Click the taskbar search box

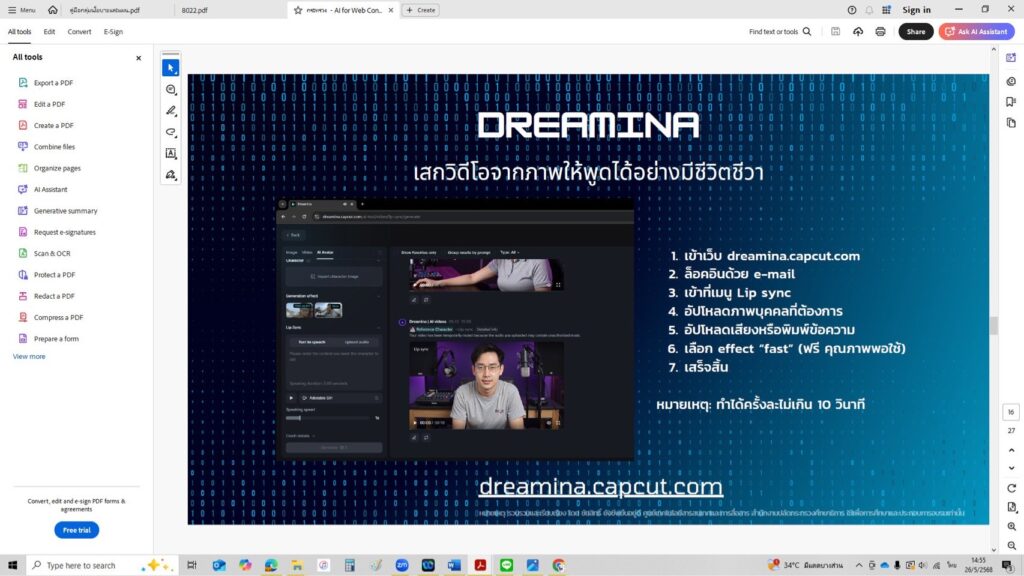click(102, 565)
